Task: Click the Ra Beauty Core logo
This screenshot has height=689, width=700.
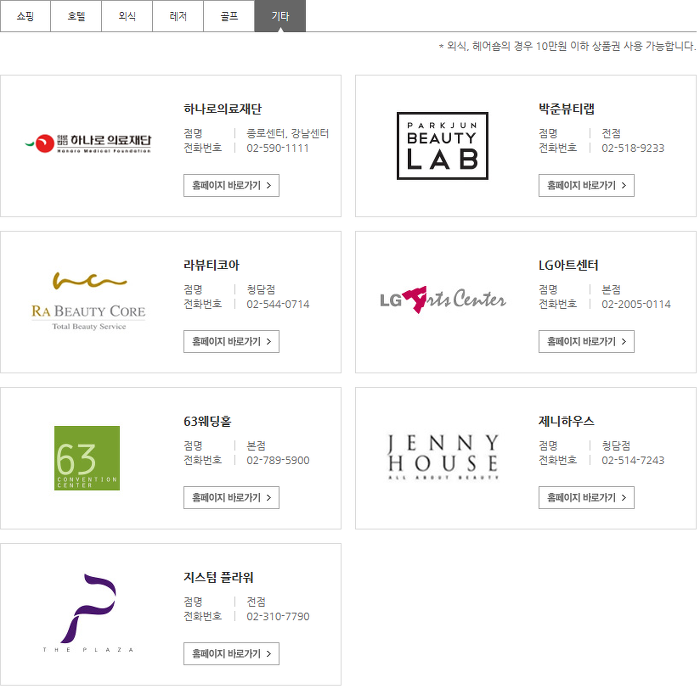Action: click(x=88, y=301)
